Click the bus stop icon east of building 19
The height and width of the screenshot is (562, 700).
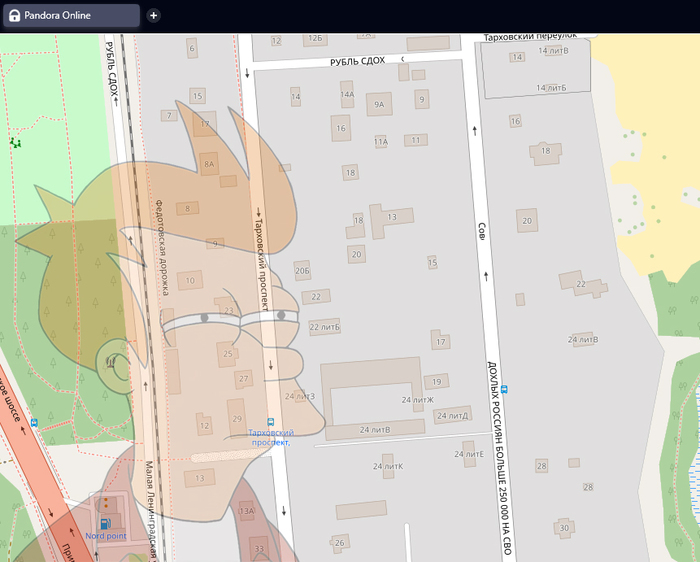point(504,389)
